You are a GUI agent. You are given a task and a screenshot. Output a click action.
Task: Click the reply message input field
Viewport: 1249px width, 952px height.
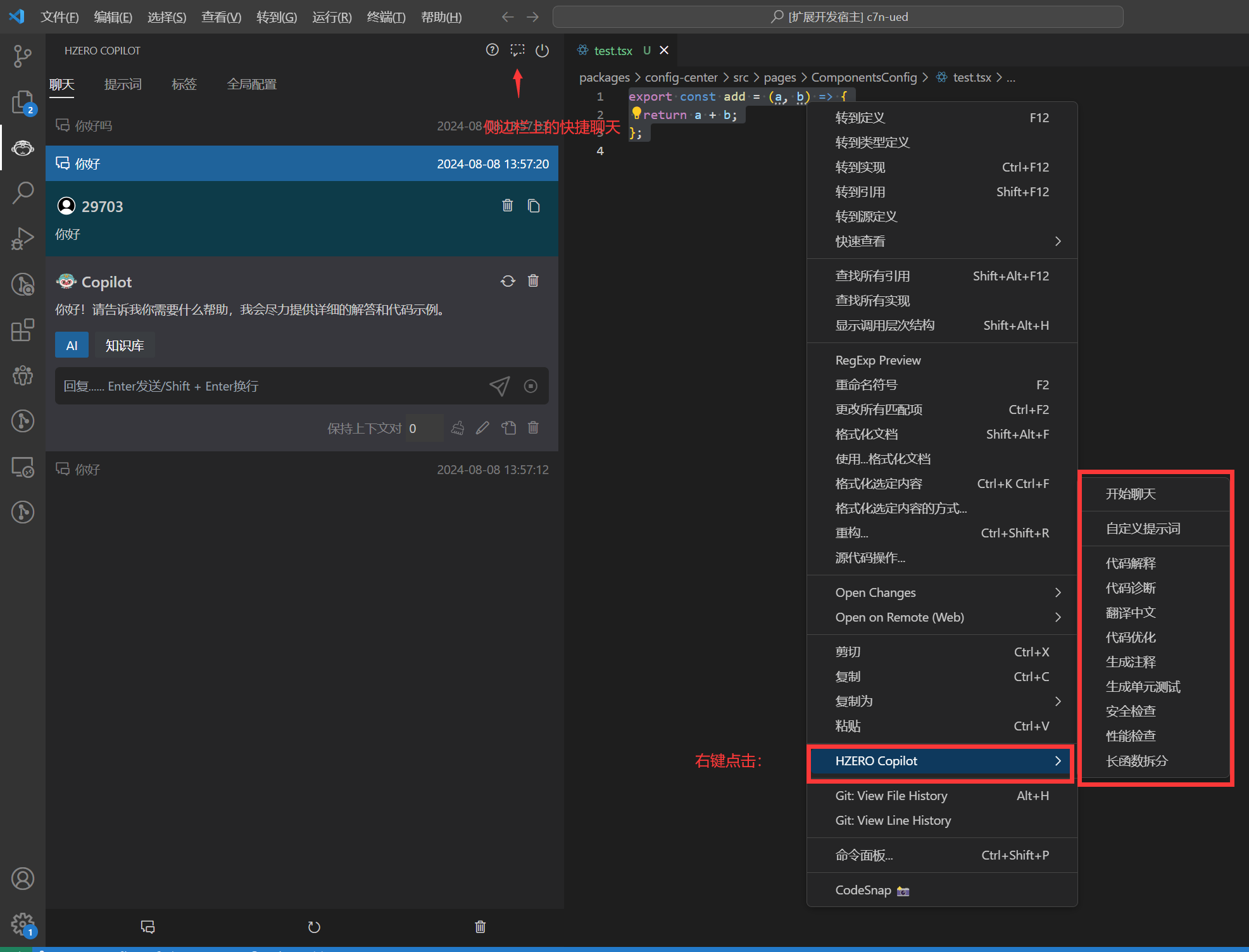[x=272, y=386]
